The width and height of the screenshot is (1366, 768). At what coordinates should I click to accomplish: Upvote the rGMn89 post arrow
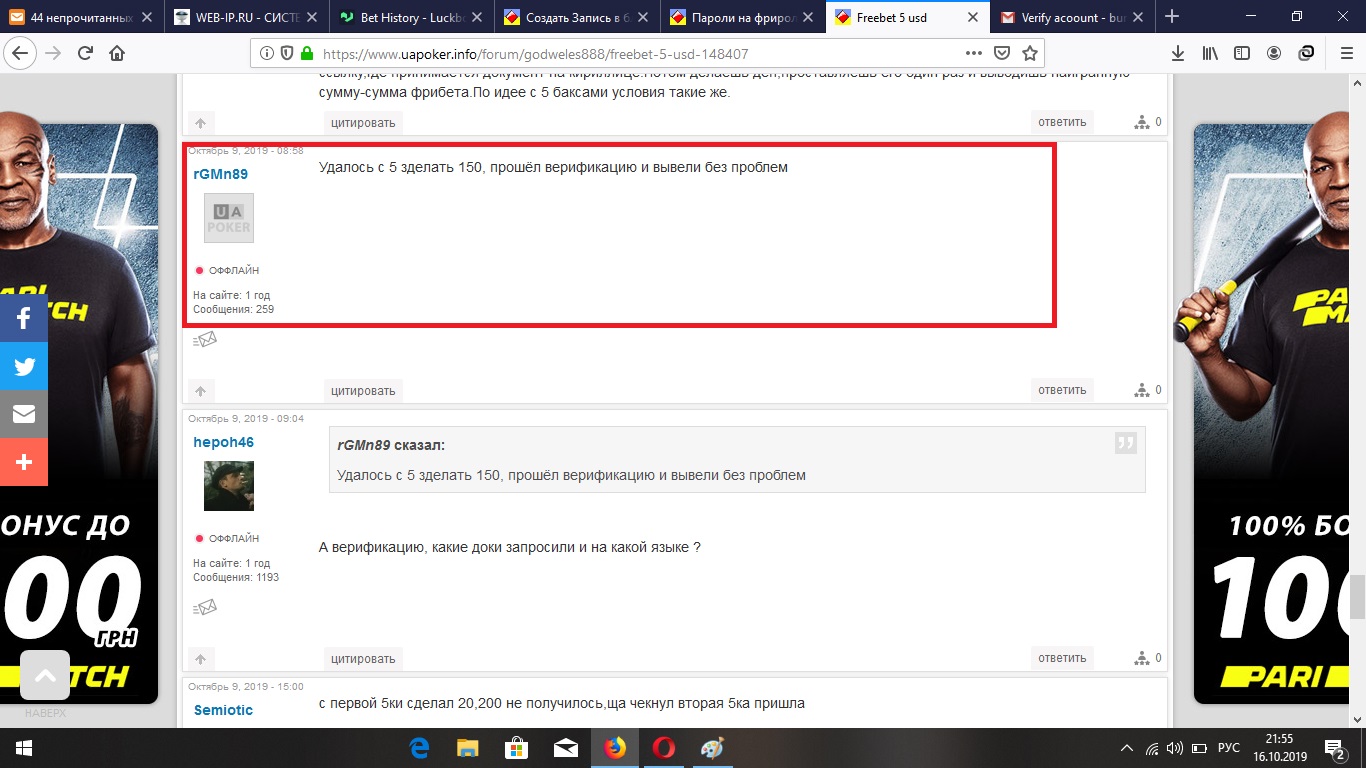(200, 391)
